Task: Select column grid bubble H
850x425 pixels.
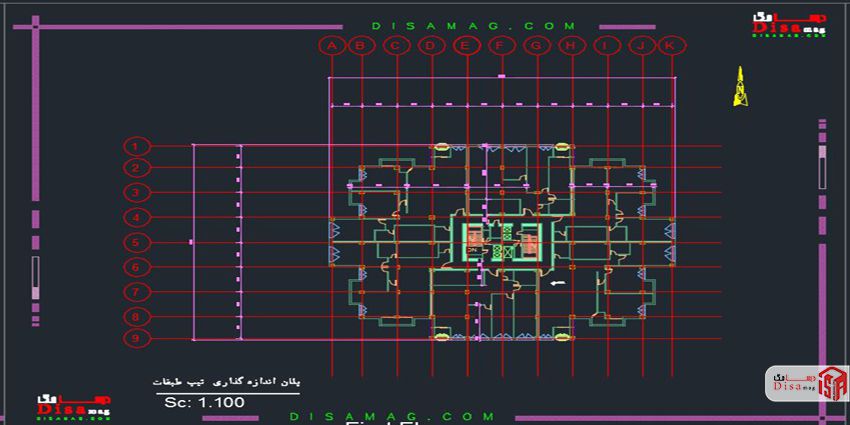Action: pos(570,45)
